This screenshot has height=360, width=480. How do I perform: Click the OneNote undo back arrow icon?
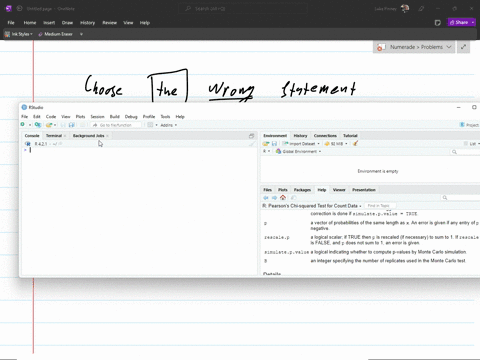click(19, 9)
